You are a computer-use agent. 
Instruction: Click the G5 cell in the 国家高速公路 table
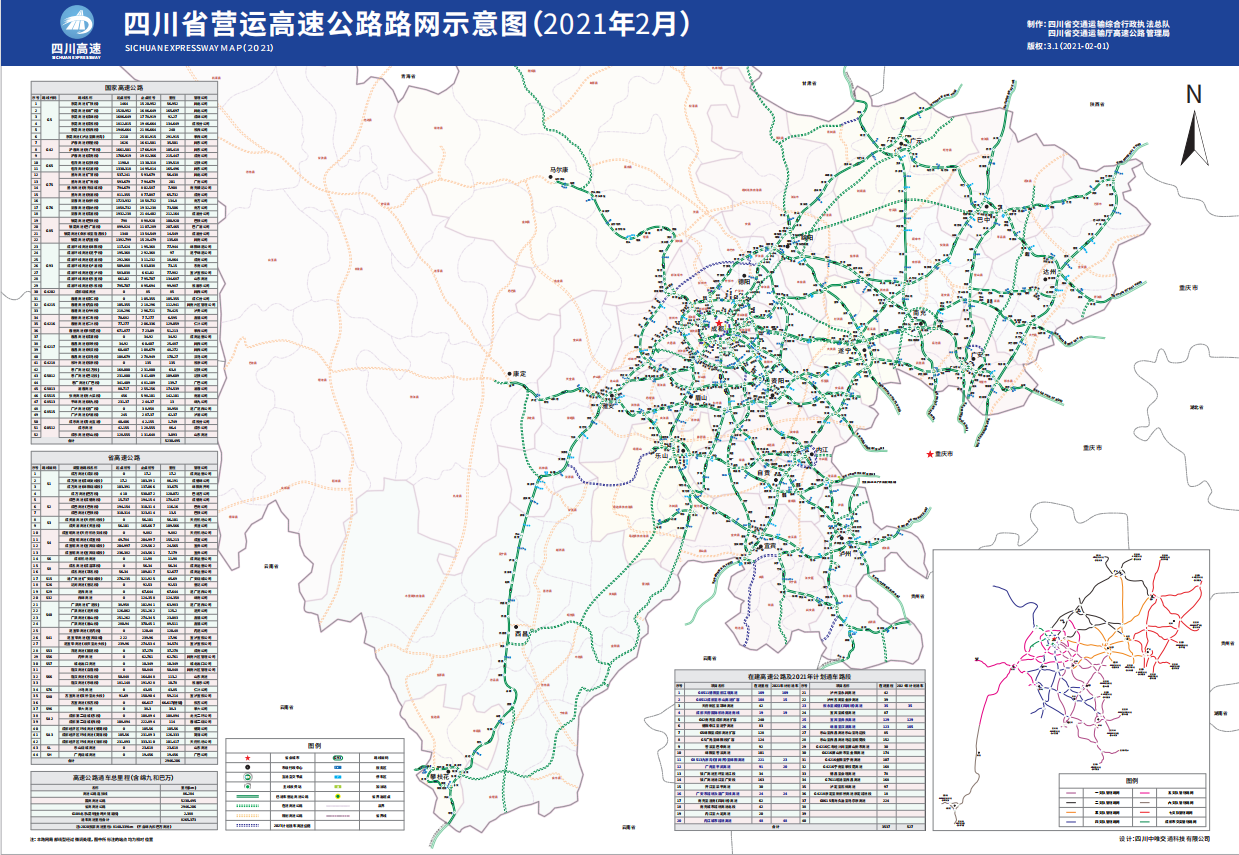[50, 119]
